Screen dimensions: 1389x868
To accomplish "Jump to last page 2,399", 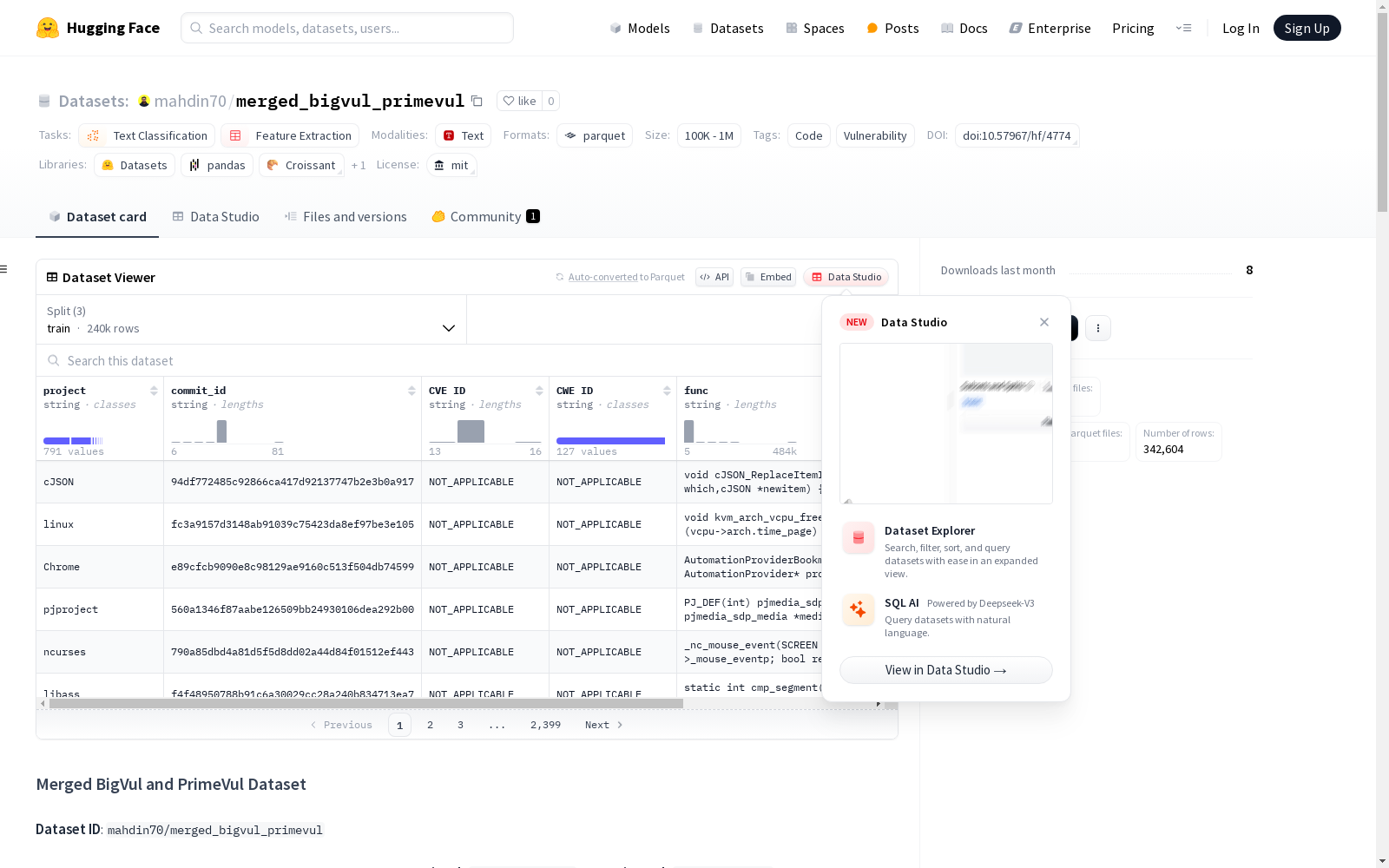I will pos(545,725).
